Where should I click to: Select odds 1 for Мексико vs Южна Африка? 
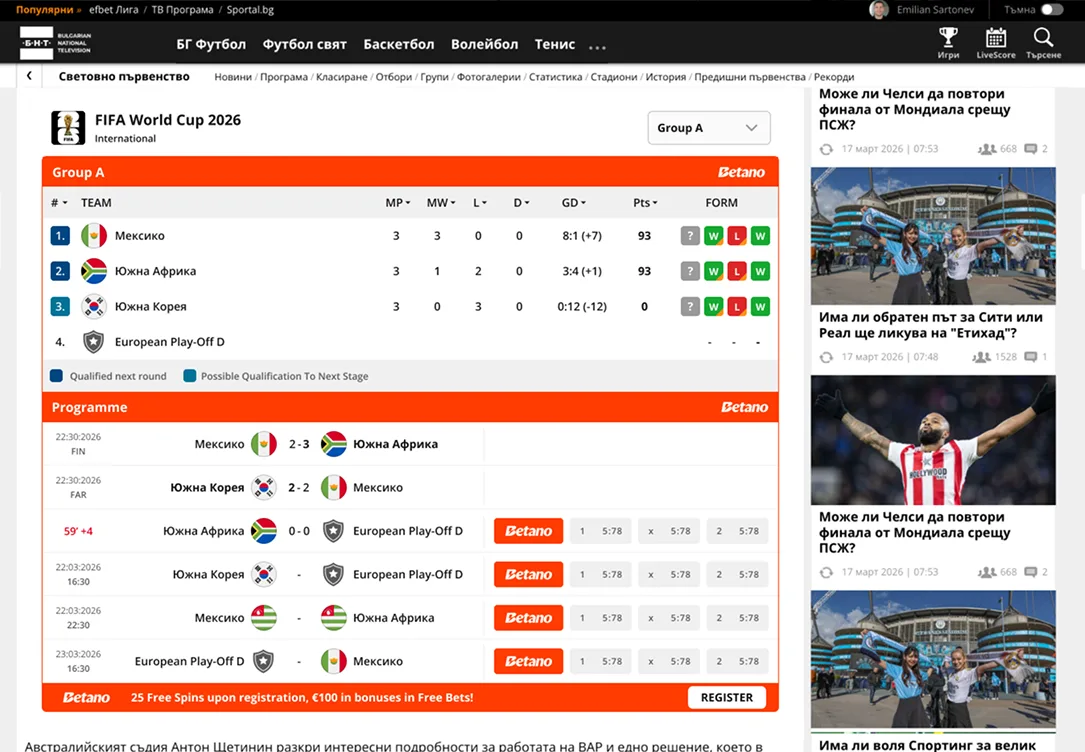pyautogui.click(x=600, y=618)
